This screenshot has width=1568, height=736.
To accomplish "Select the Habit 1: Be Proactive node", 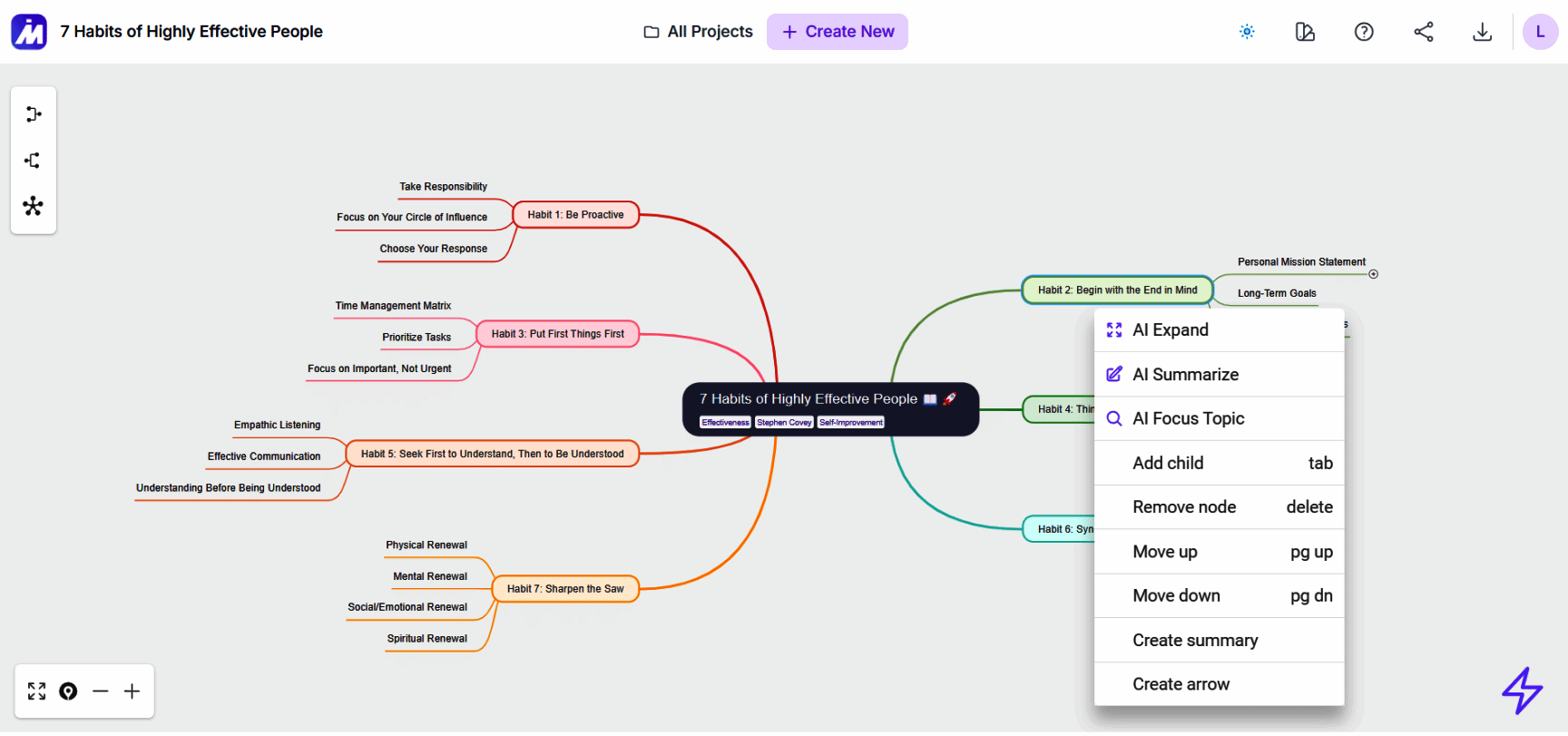I will (x=576, y=215).
